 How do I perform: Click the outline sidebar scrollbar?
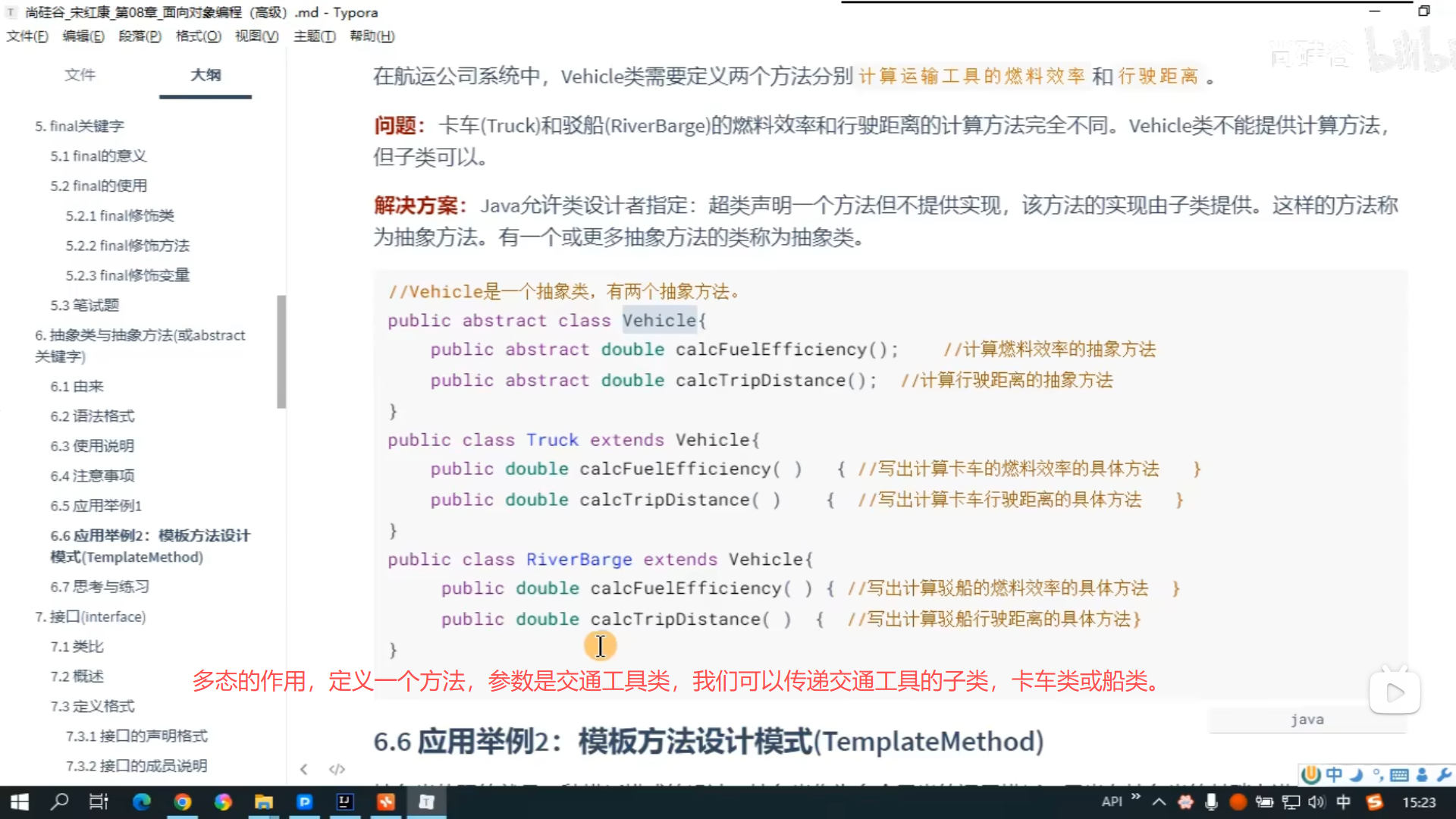[281, 351]
